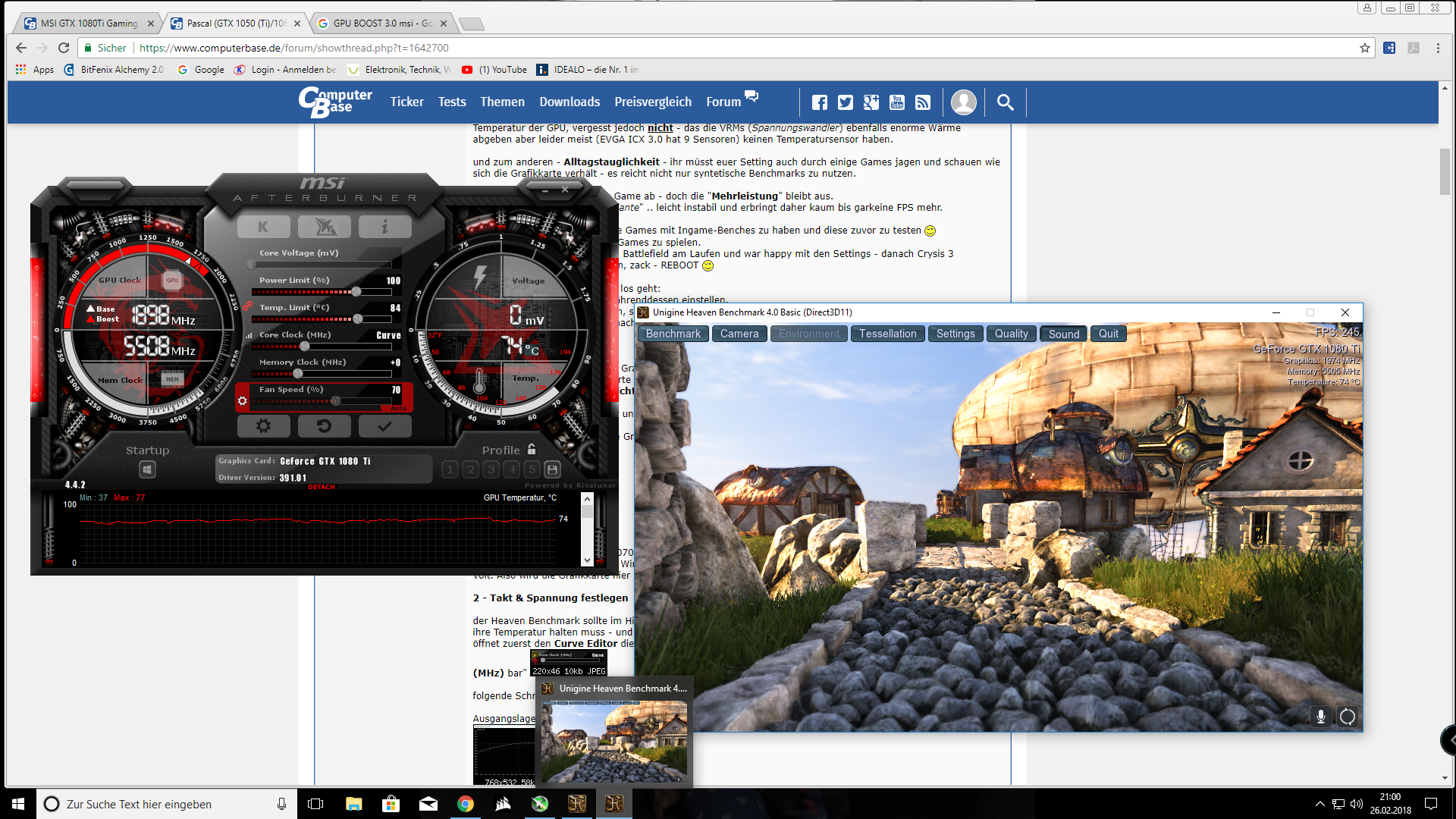This screenshot has width=1456, height=819.
Task: Open the Kombustor 'K' button
Action: pos(263,227)
